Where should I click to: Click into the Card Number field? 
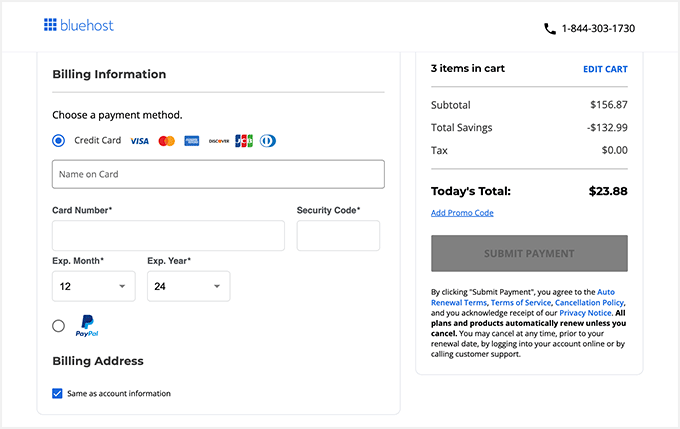pos(168,236)
